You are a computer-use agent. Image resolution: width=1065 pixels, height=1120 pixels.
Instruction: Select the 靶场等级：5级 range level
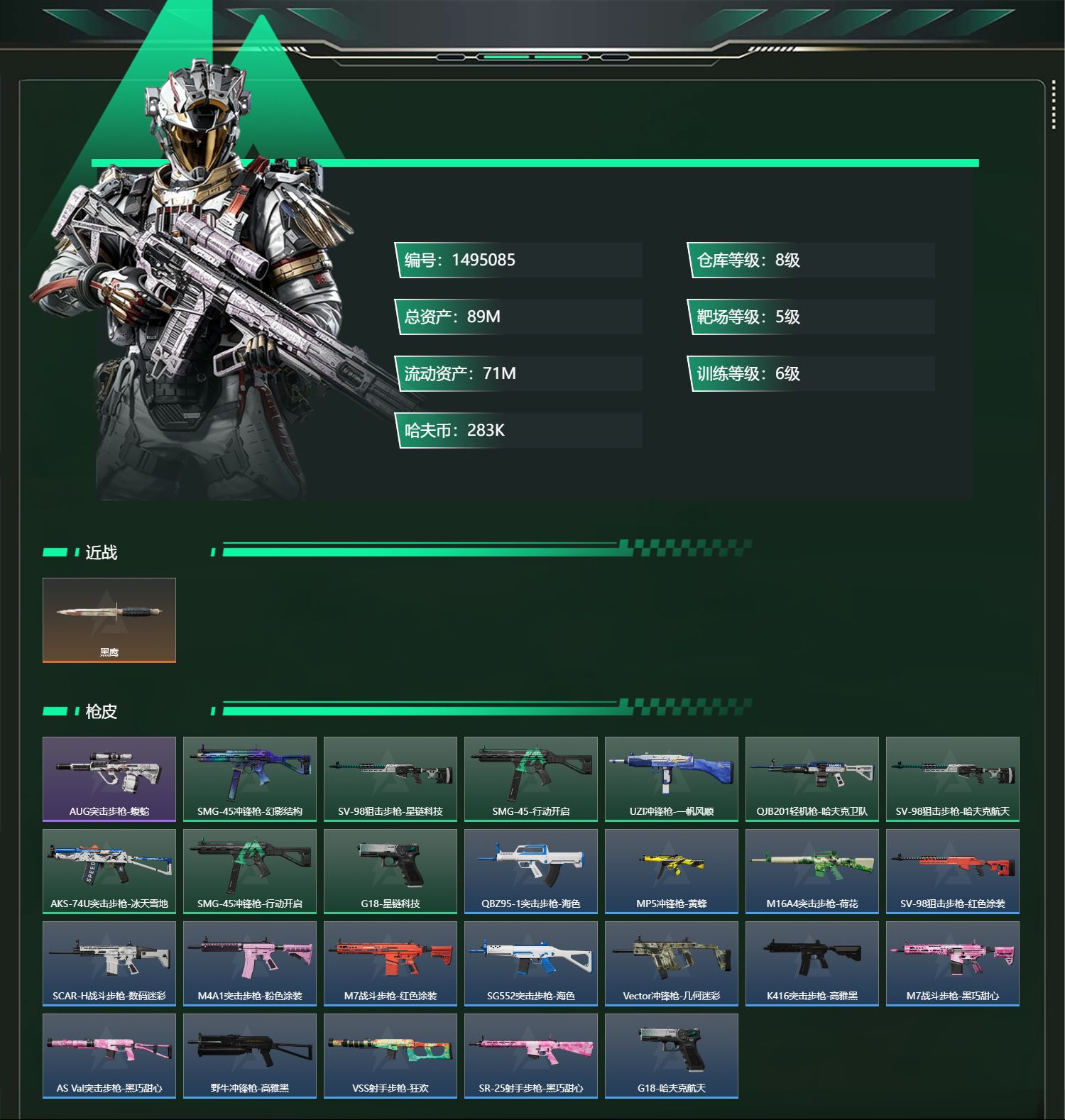pyautogui.click(x=811, y=317)
